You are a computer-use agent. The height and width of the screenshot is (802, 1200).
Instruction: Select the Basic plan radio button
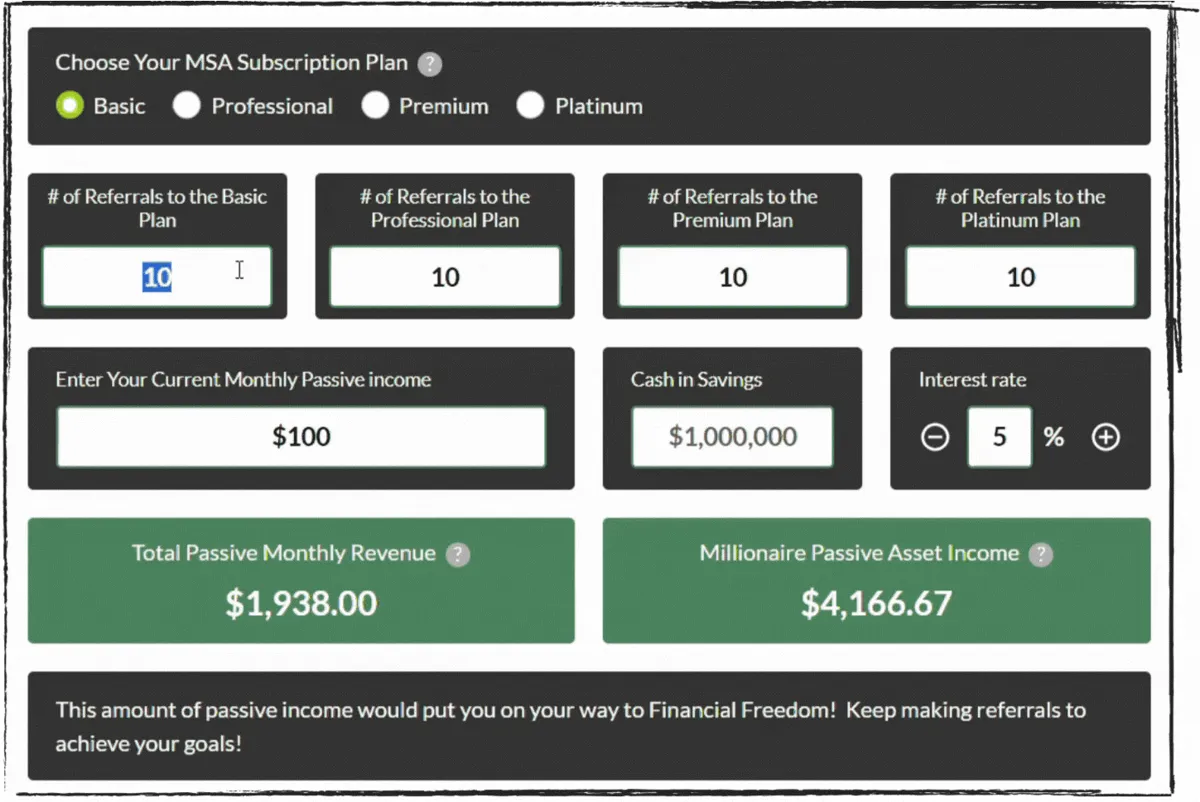(70, 106)
